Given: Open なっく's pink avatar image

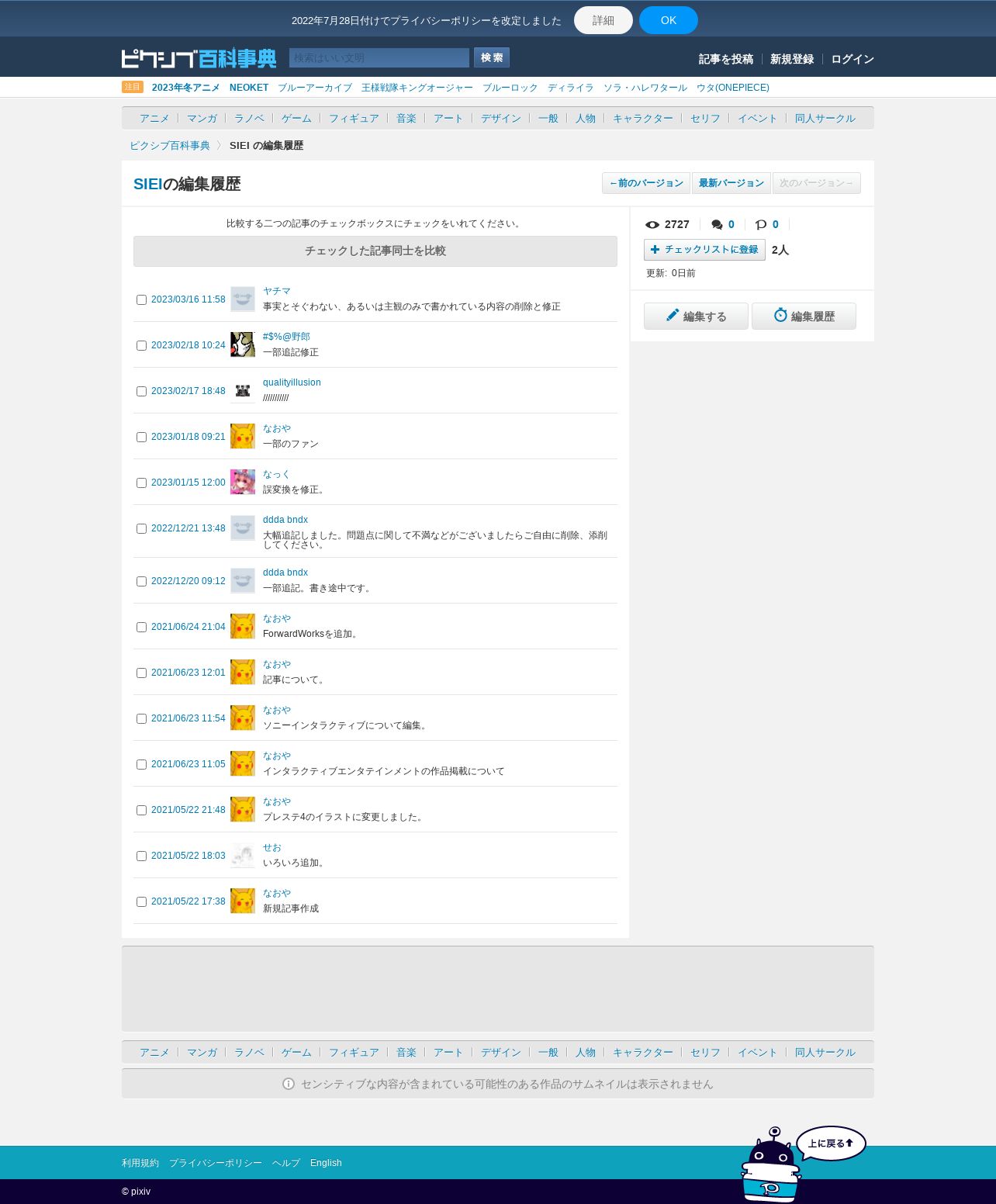Looking at the screenshot, I should coord(243,483).
